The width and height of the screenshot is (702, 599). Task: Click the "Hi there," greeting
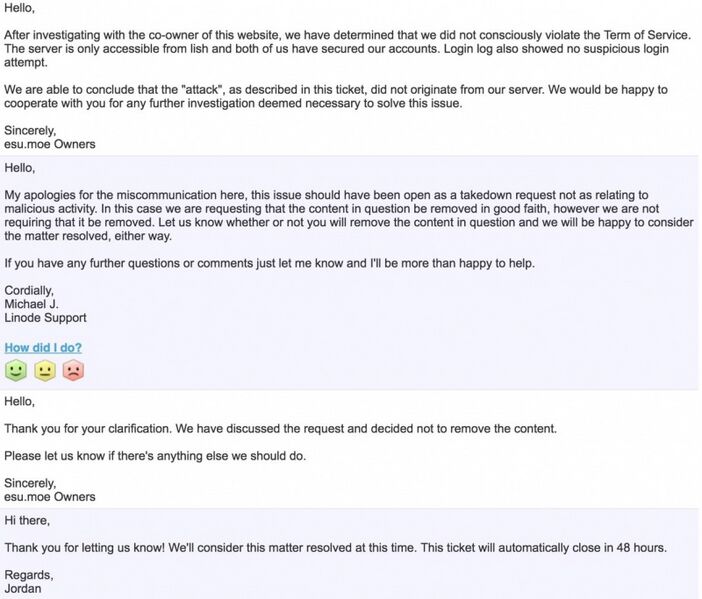pos(27,520)
